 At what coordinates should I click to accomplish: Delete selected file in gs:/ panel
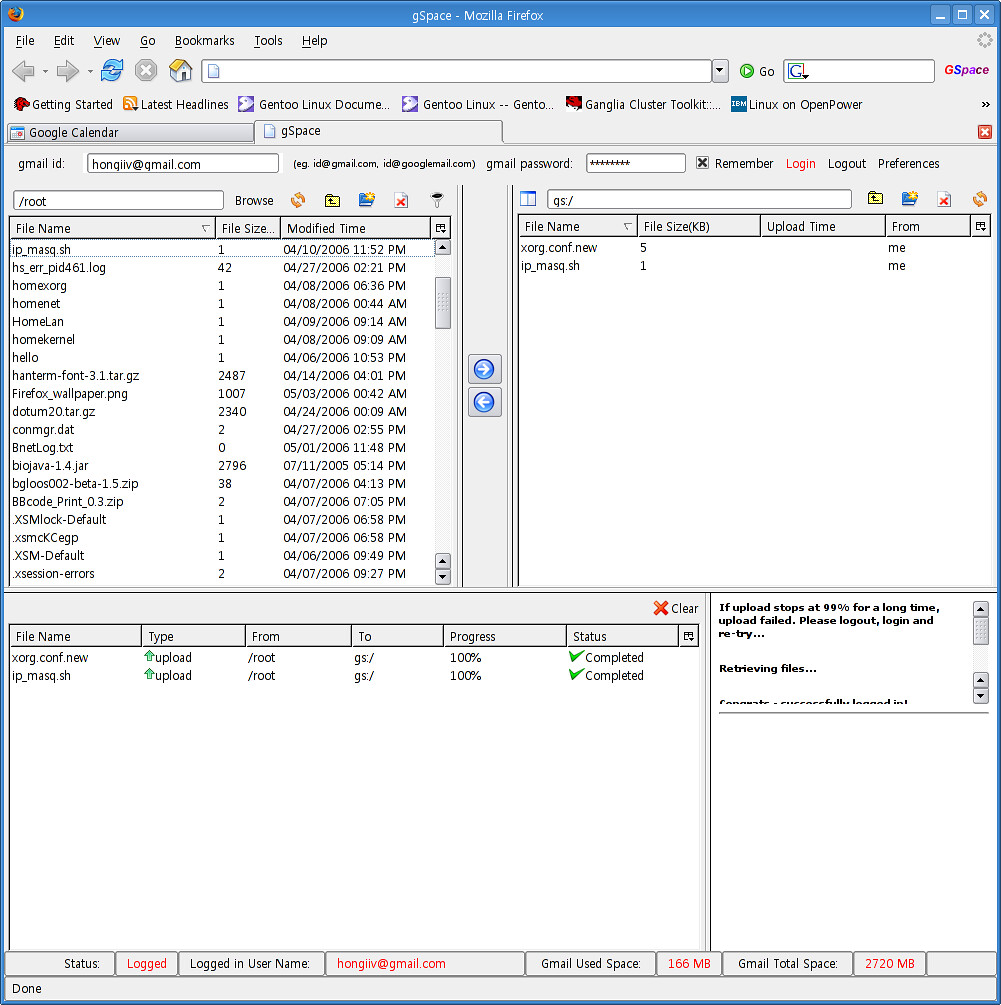pos(944,199)
